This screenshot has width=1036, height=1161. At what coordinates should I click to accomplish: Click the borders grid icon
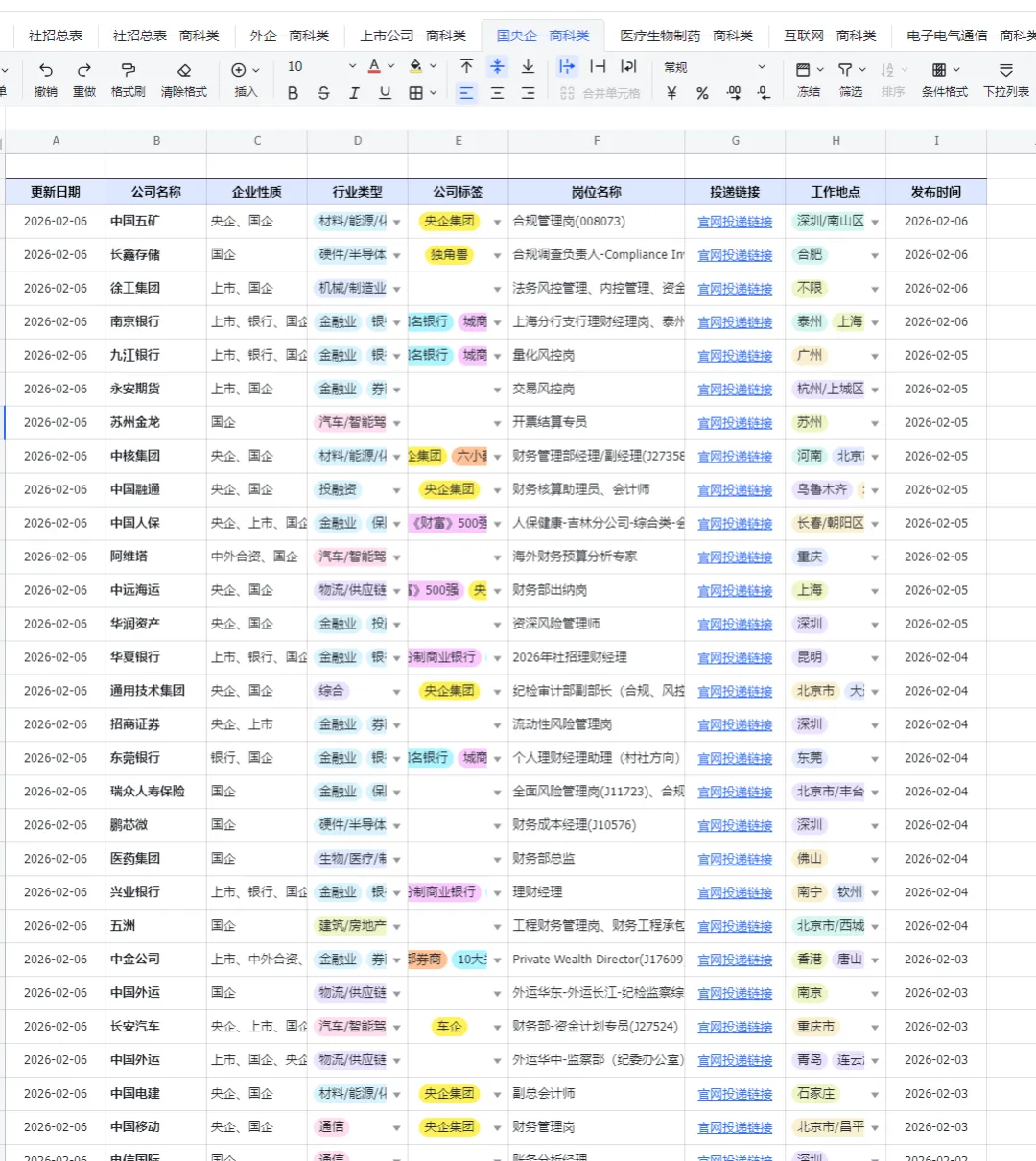(415, 93)
